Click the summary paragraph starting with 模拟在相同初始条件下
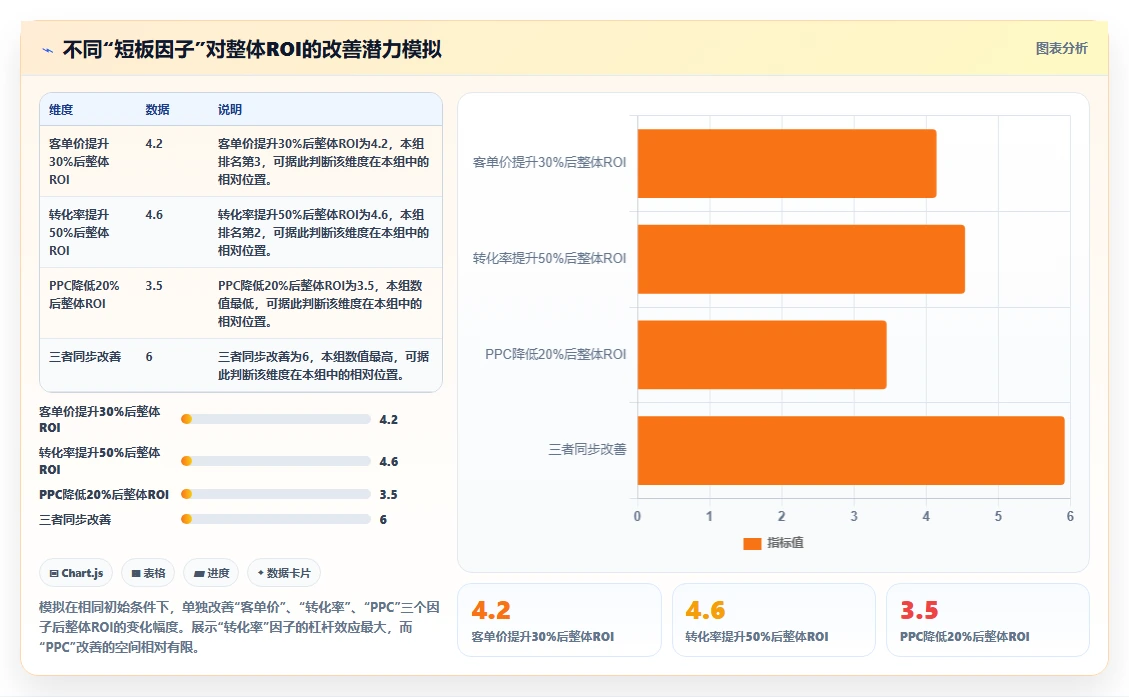This screenshot has width=1129, height=697. tap(239, 627)
